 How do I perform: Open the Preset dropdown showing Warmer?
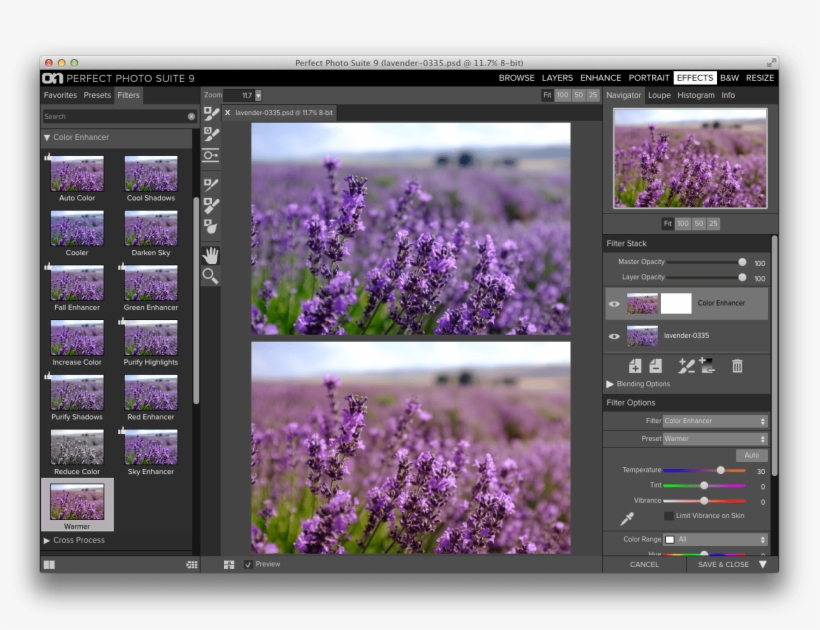714,439
